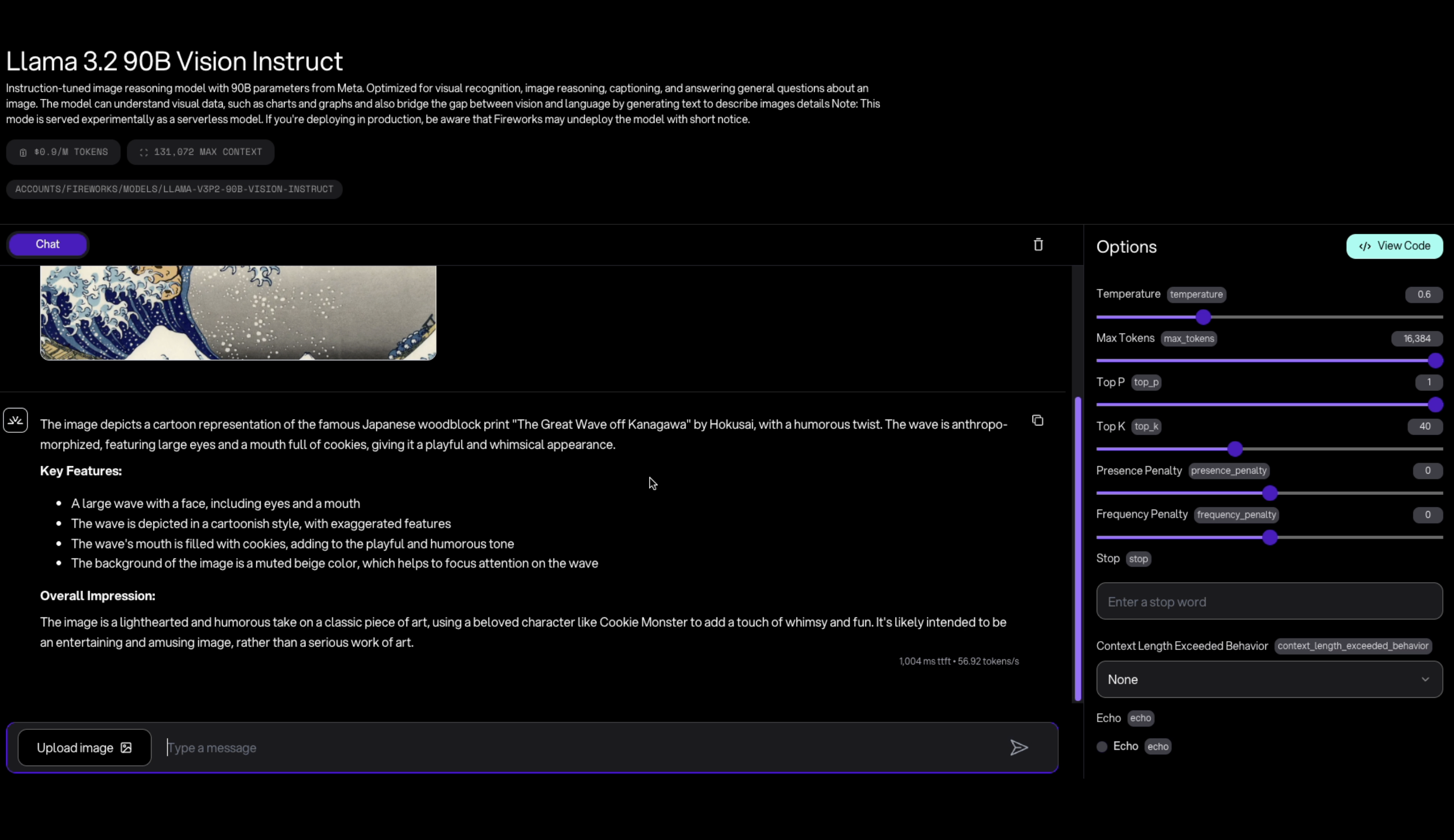Click the stop parameter tag
The height and width of the screenshot is (840, 1454).
(1138, 559)
